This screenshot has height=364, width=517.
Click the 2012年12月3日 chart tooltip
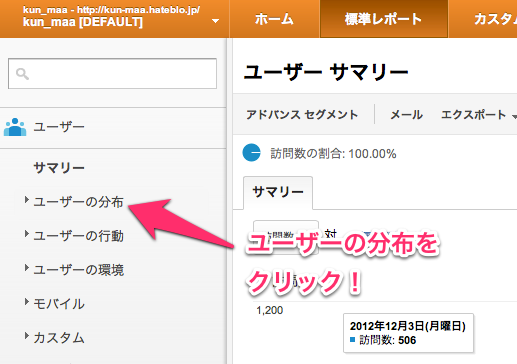click(x=408, y=333)
